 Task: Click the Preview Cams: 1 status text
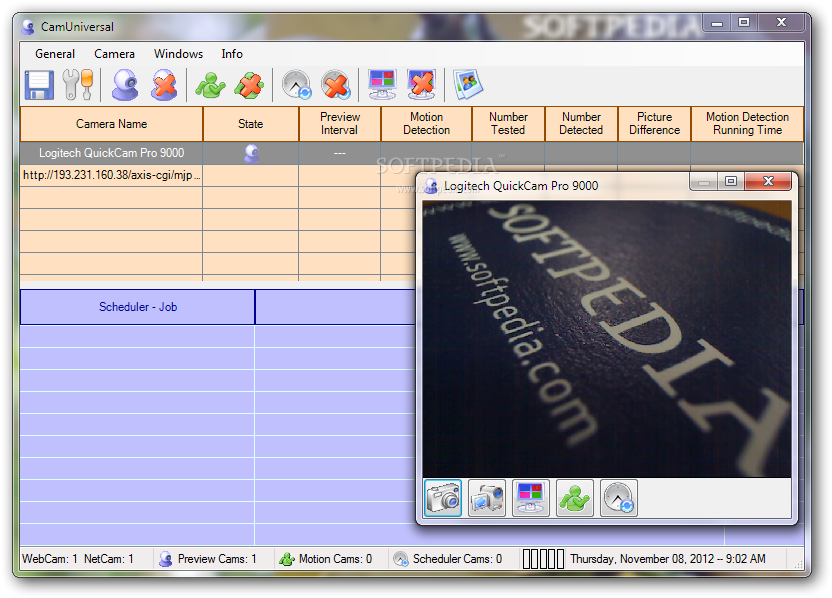[x=217, y=559]
